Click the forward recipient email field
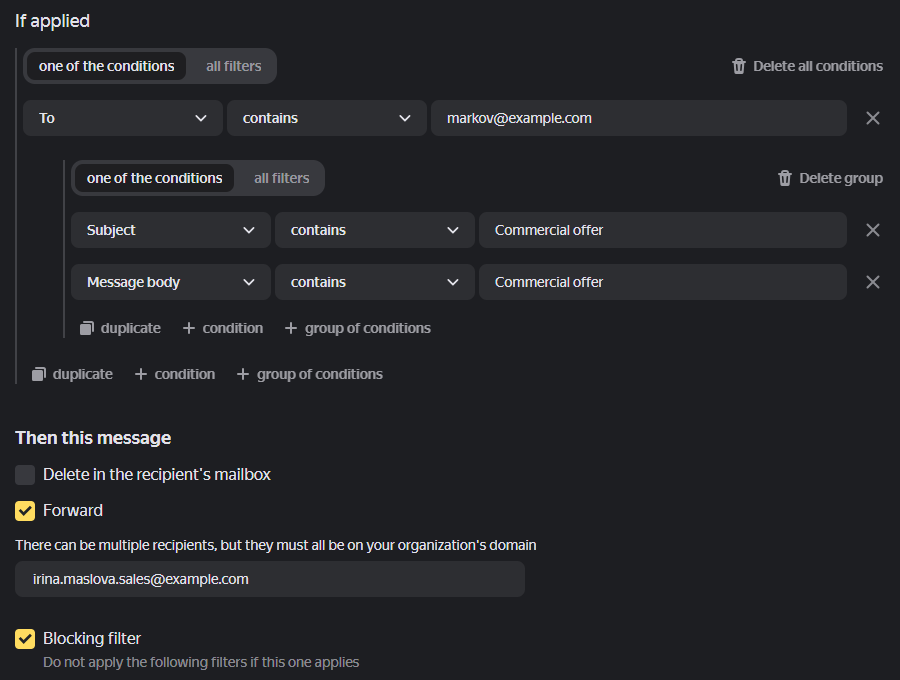This screenshot has width=900, height=680. point(270,579)
